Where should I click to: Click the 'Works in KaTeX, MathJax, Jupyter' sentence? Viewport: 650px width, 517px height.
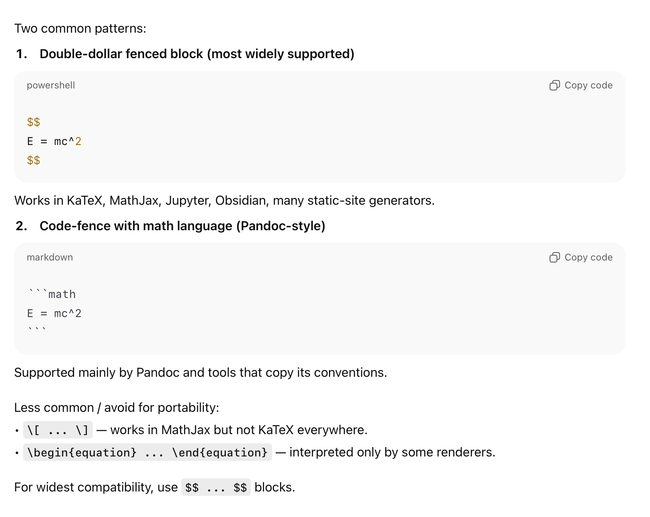pyautogui.click(x=224, y=200)
